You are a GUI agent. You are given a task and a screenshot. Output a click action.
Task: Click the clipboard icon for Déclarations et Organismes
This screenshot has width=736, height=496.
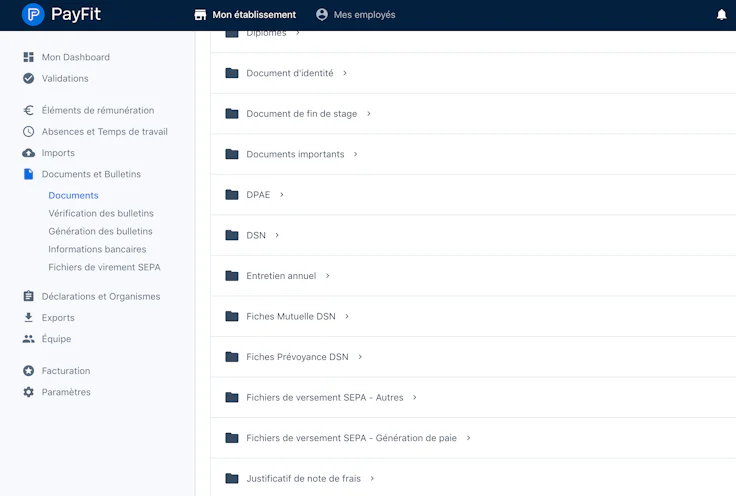coord(29,296)
